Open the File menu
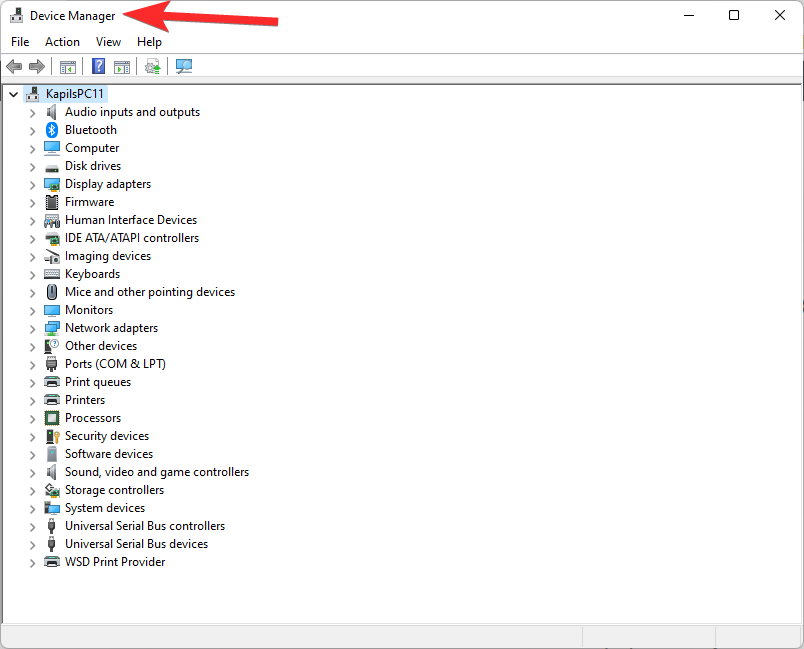 click(20, 42)
